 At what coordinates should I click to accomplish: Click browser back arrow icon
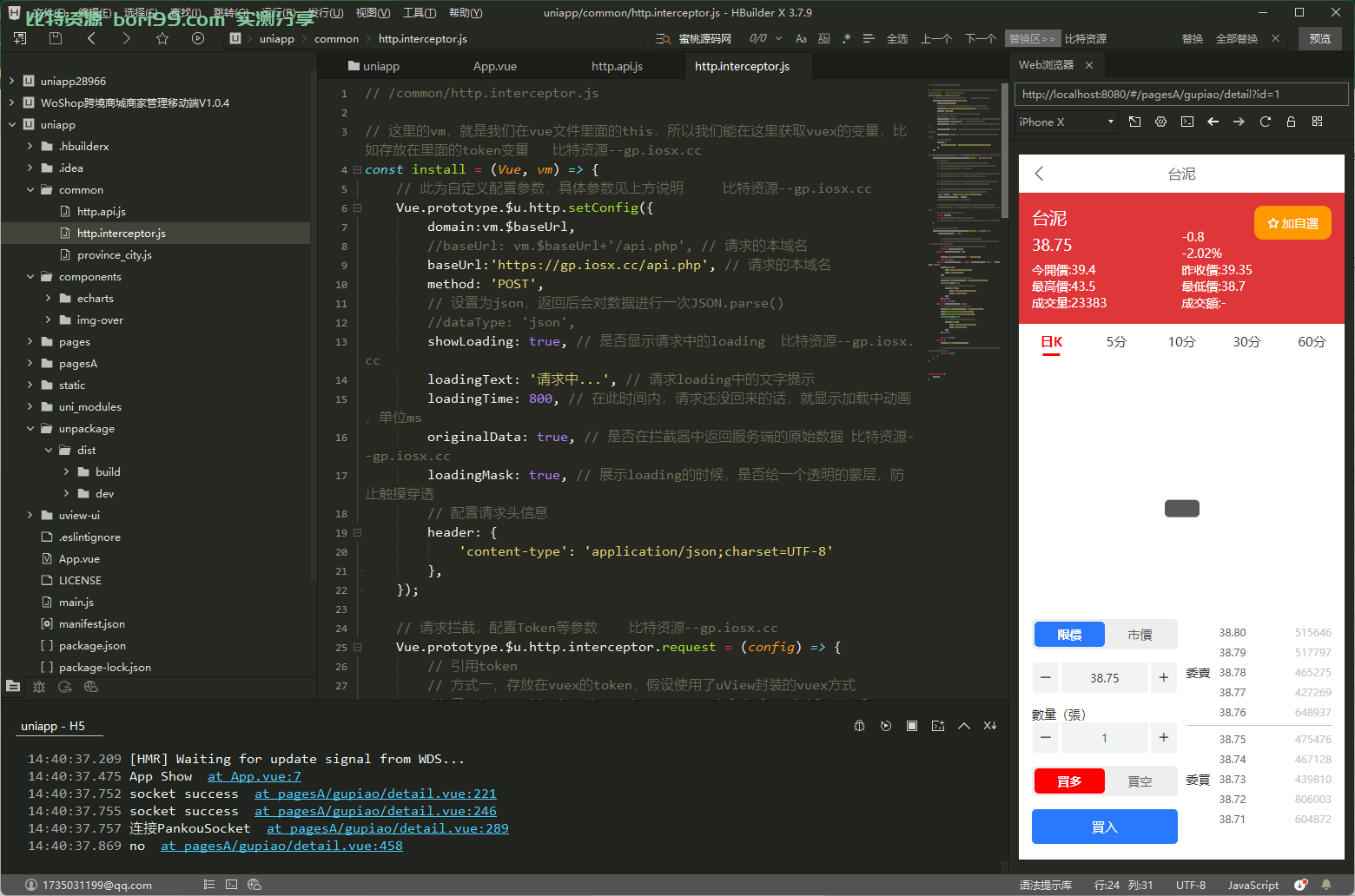pos(1213,122)
